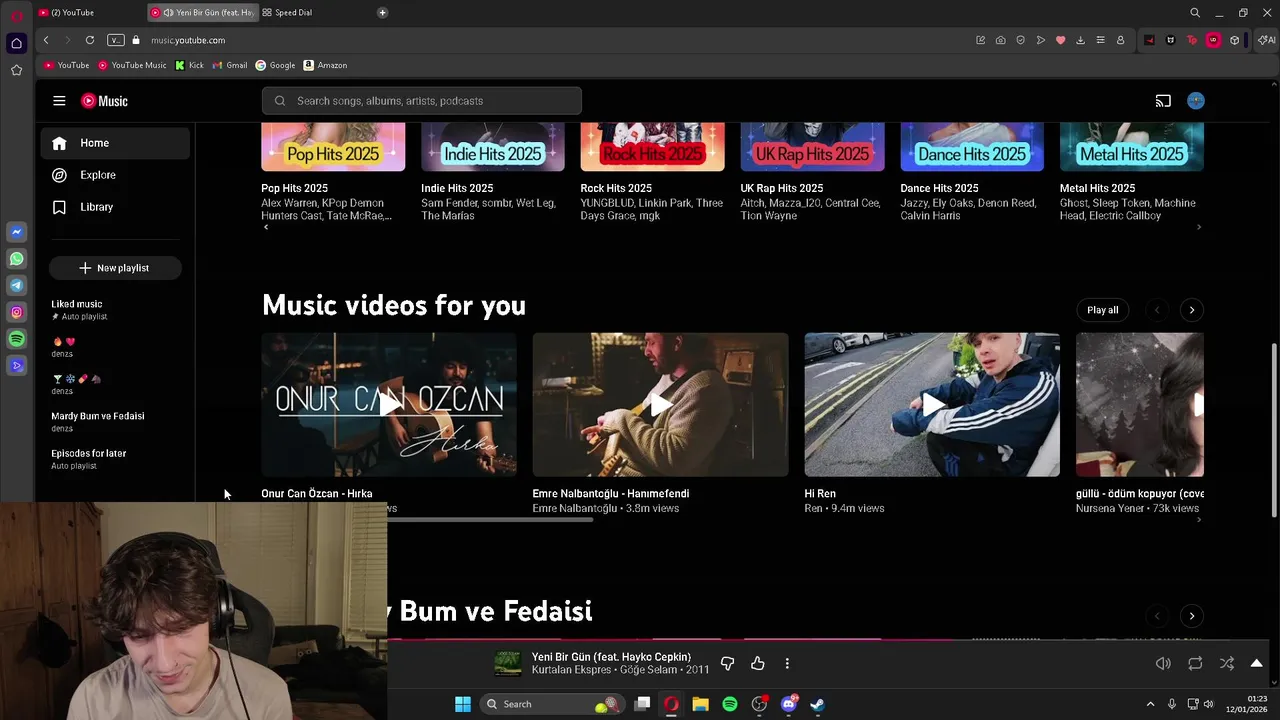The image size is (1280, 720).
Task: Click the browser snapshot camera icon
Action: click(1000, 40)
